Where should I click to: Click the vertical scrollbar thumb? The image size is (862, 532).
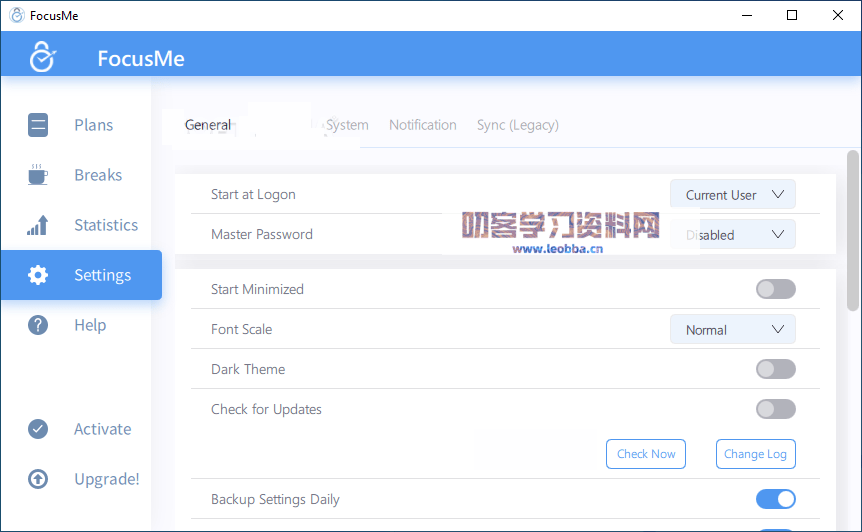(x=853, y=231)
